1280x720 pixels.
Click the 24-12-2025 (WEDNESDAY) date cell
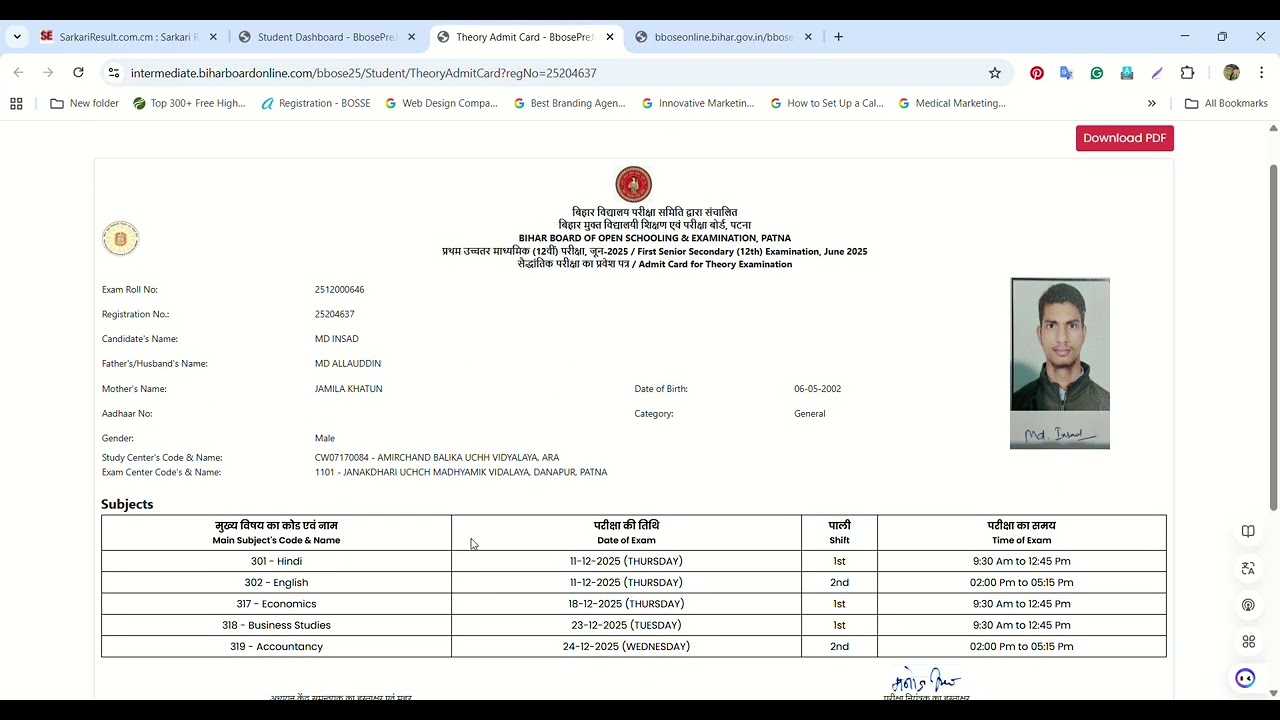(626, 646)
